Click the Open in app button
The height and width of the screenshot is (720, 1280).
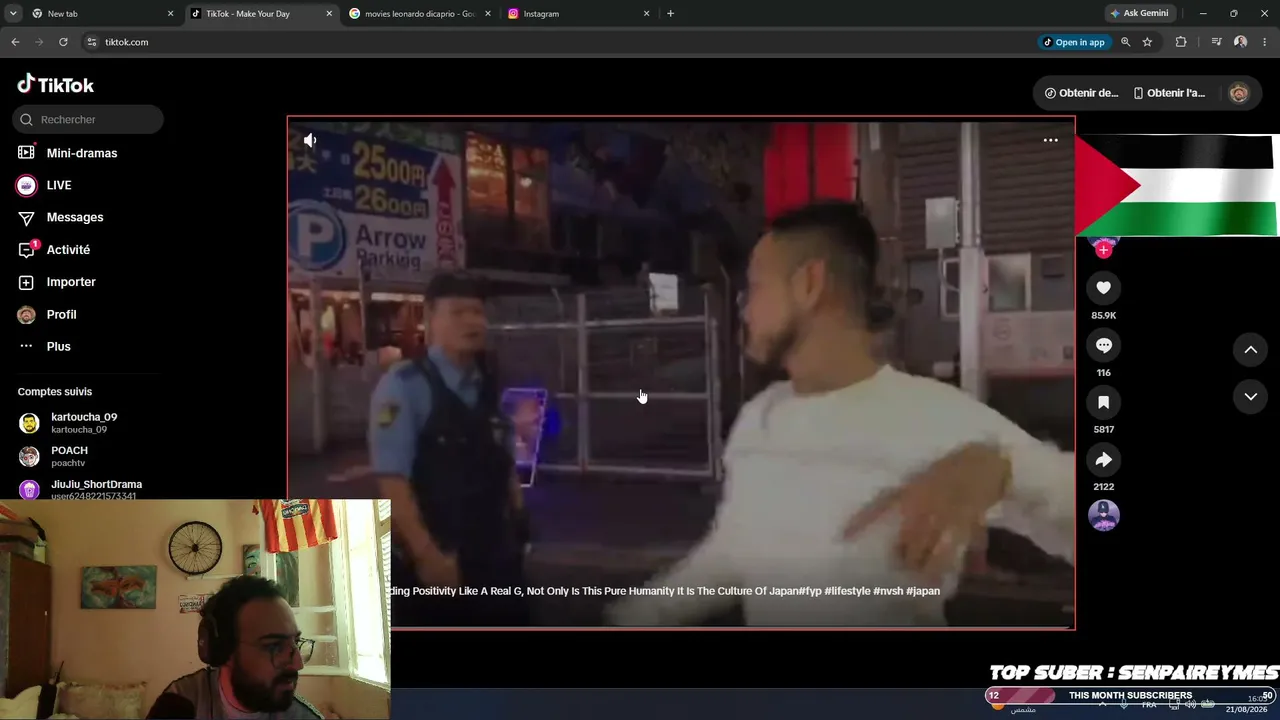tap(1074, 42)
